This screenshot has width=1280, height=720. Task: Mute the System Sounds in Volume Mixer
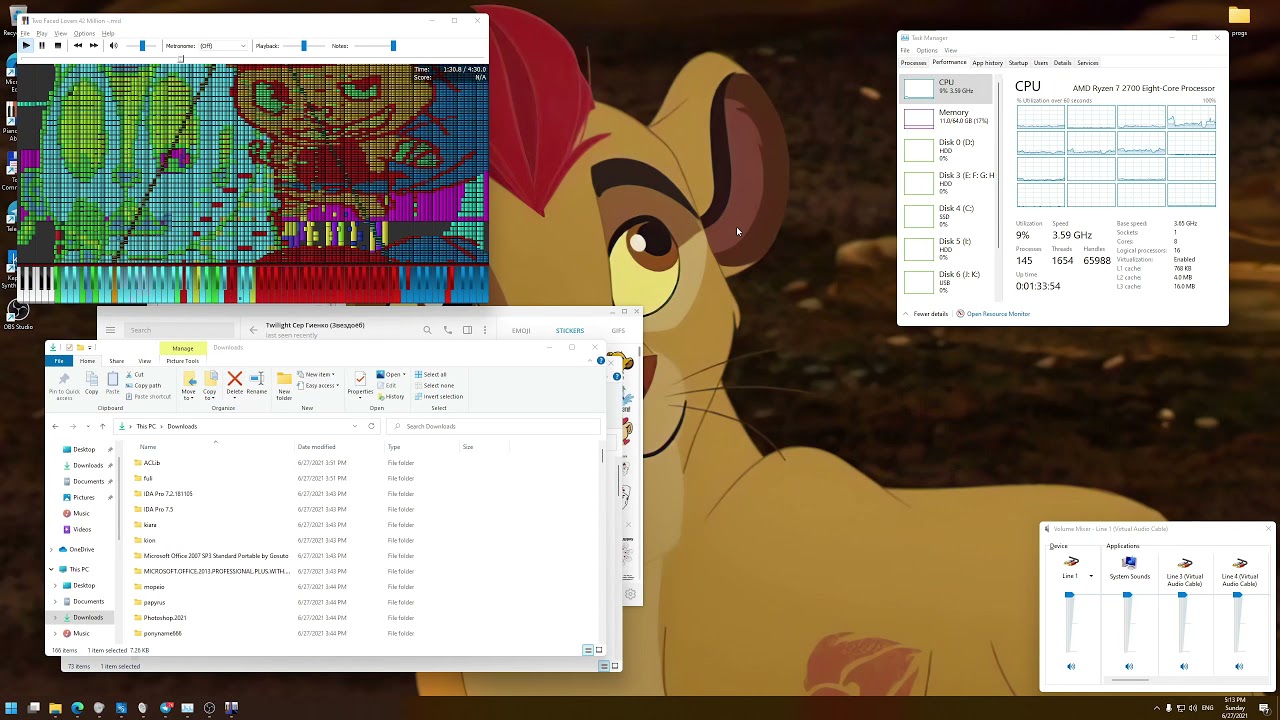1129,666
